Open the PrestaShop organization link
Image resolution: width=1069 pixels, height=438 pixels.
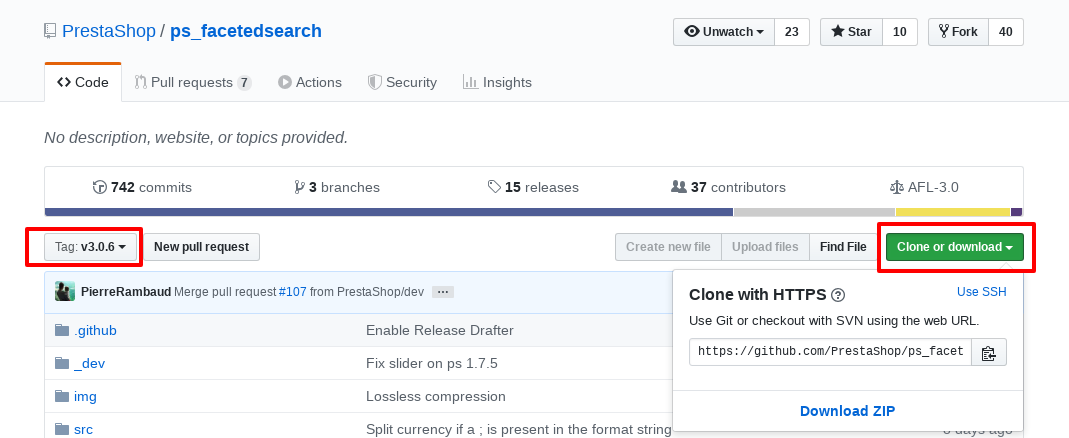pos(108,31)
